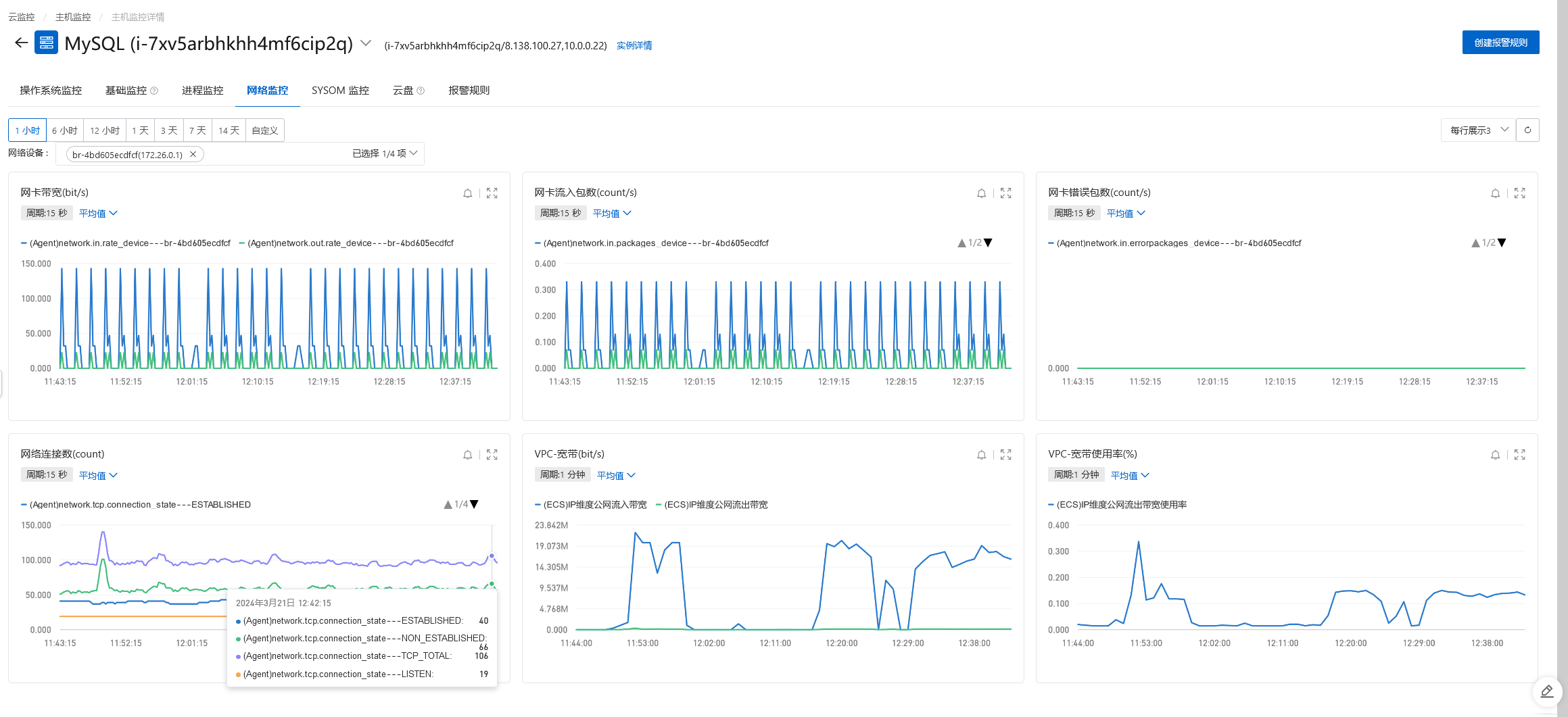Expand the instance selector chevron beside MySQL title
Image resolution: width=1568 pixels, height=717 pixels.
tap(366, 43)
